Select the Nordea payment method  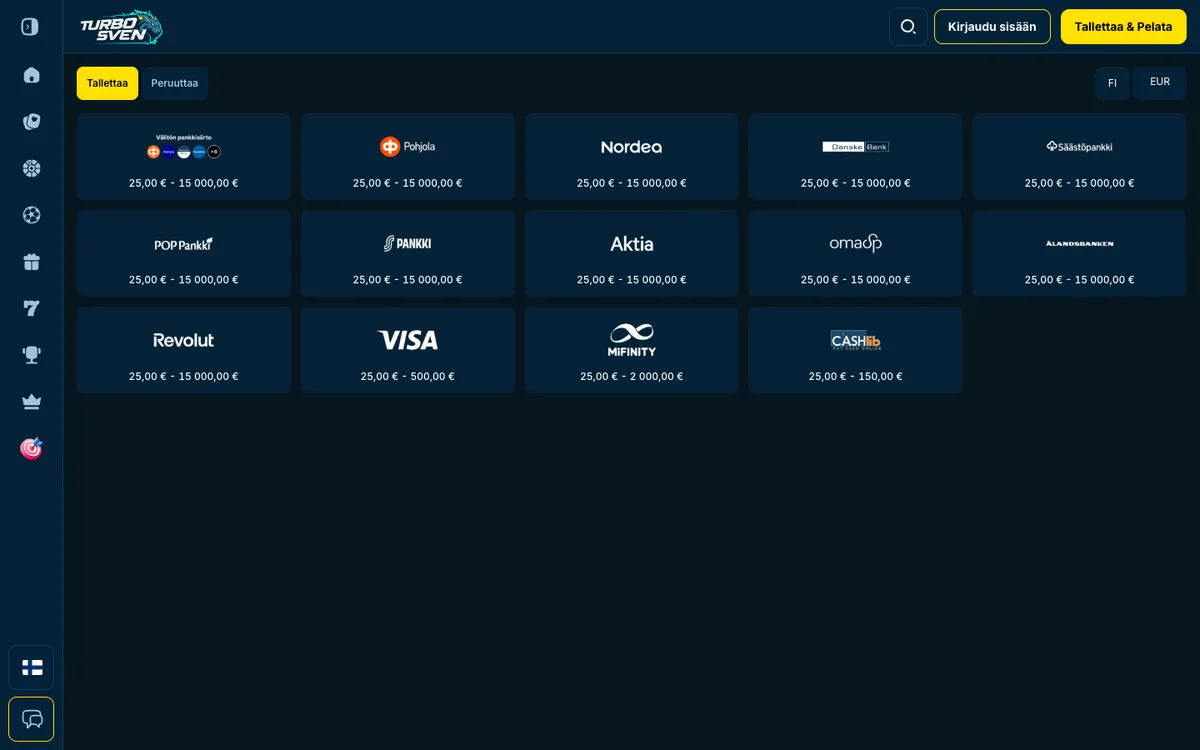(631, 156)
